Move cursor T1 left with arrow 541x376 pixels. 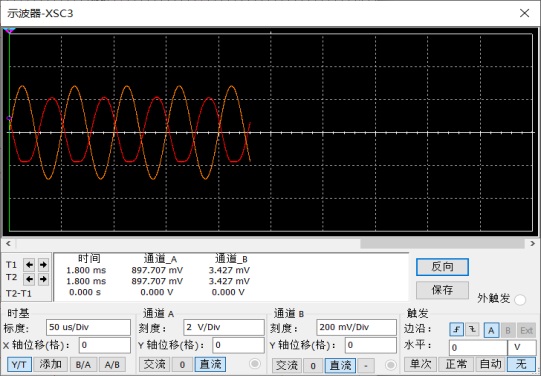pyautogui.click(x=29, y=265)
